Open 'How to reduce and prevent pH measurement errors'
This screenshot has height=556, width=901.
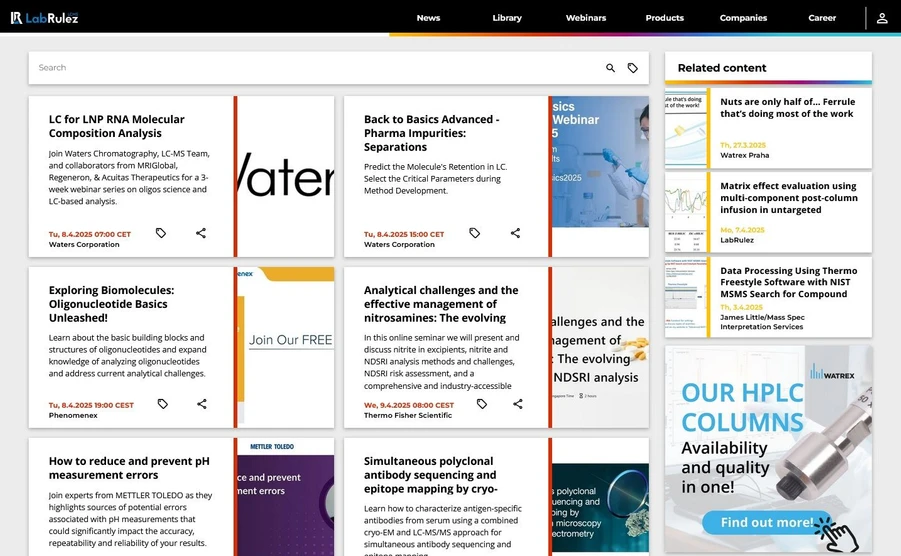[129, 468]
